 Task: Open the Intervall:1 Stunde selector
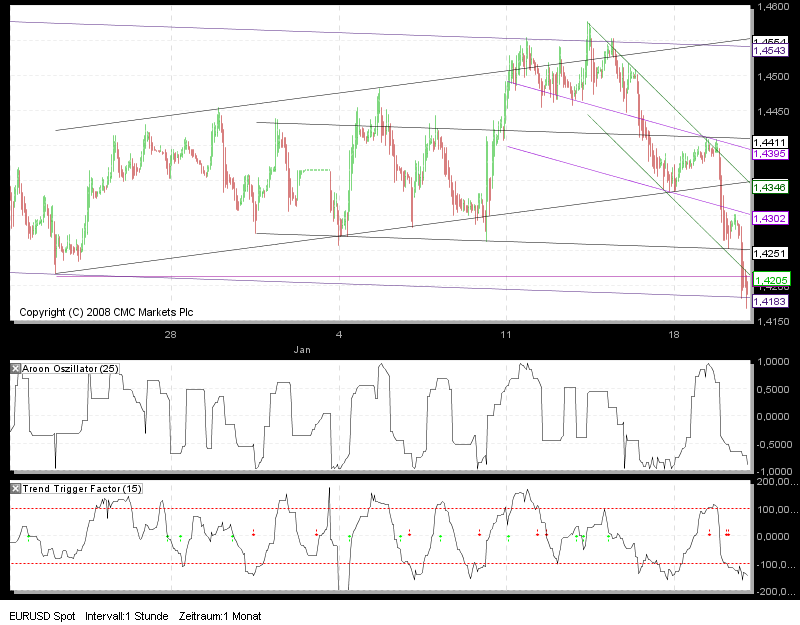(131, 617)
